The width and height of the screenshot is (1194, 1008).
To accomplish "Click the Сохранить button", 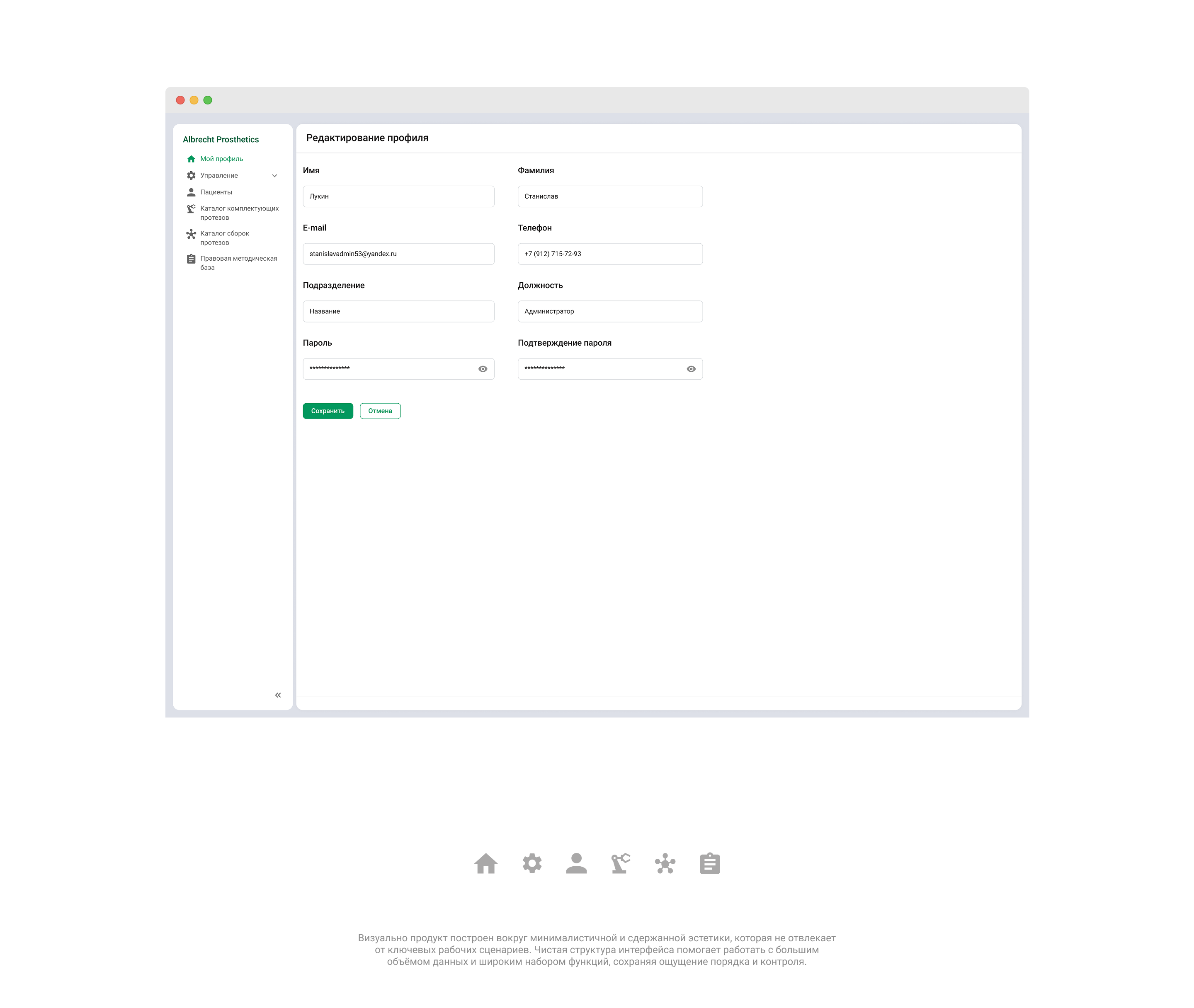I will point(328,411).
